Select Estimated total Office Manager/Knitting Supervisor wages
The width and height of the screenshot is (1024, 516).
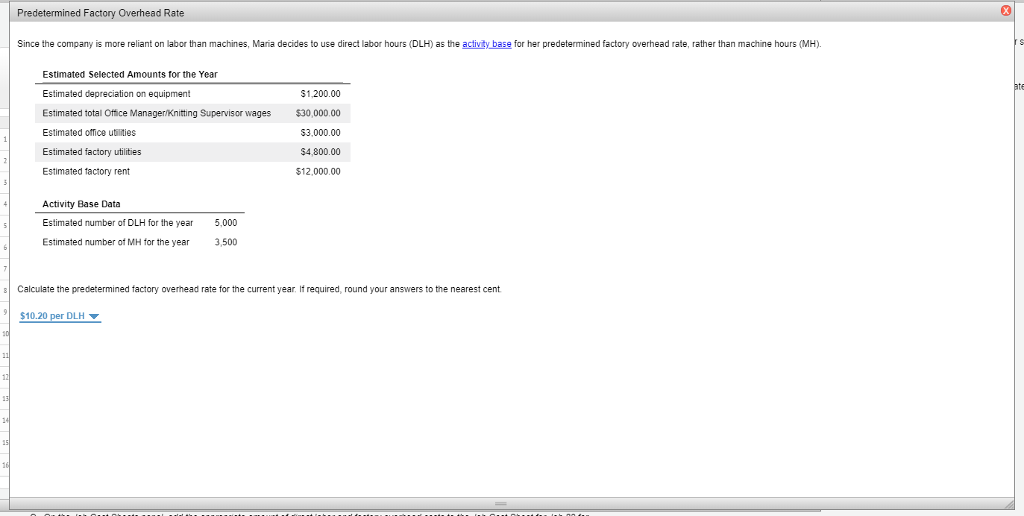coord(157,113)
